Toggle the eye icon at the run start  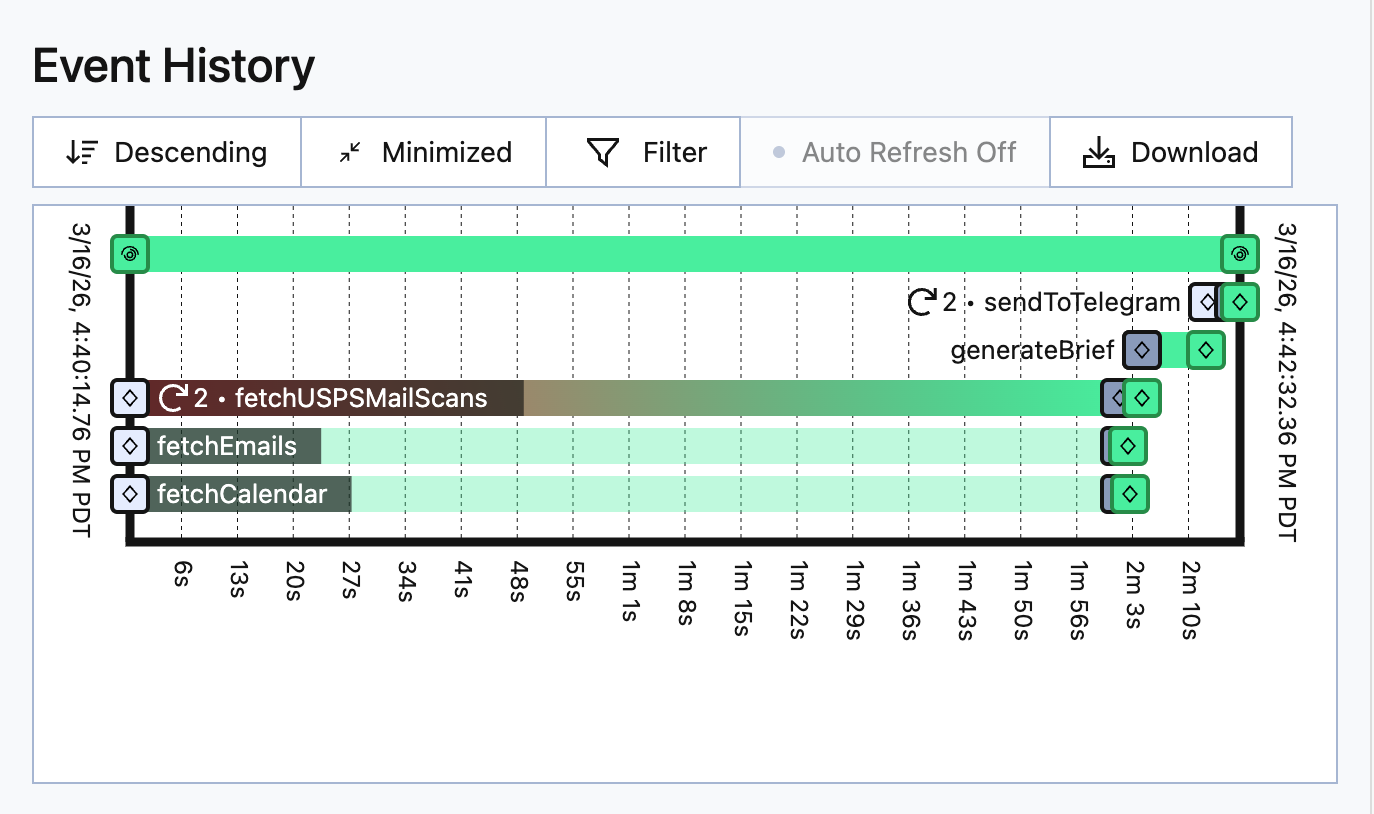130,254
